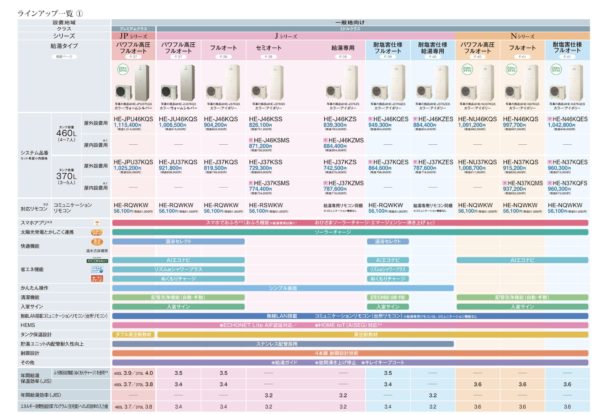The width and height of the screenshot is (600, 414).
Task: Click the green badge on JP series image
Action: (x=122, y=70)
